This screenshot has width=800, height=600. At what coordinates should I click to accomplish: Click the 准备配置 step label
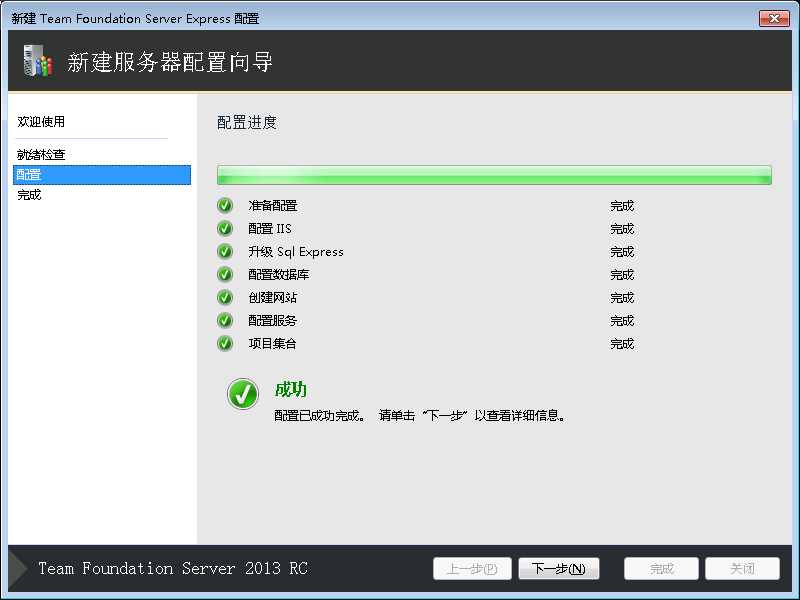click(x=272, y=206)
